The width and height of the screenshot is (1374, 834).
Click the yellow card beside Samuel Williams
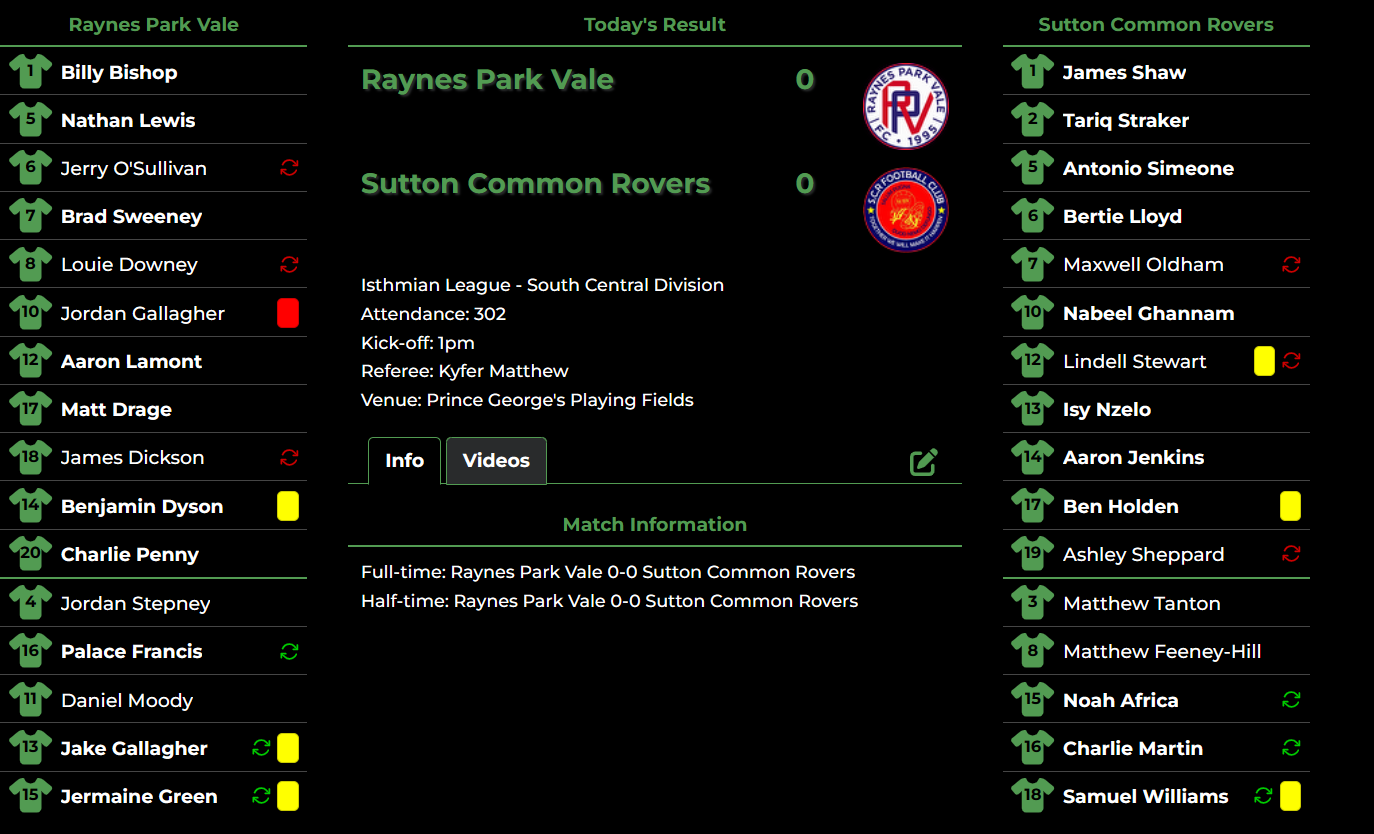point(1290,796)
